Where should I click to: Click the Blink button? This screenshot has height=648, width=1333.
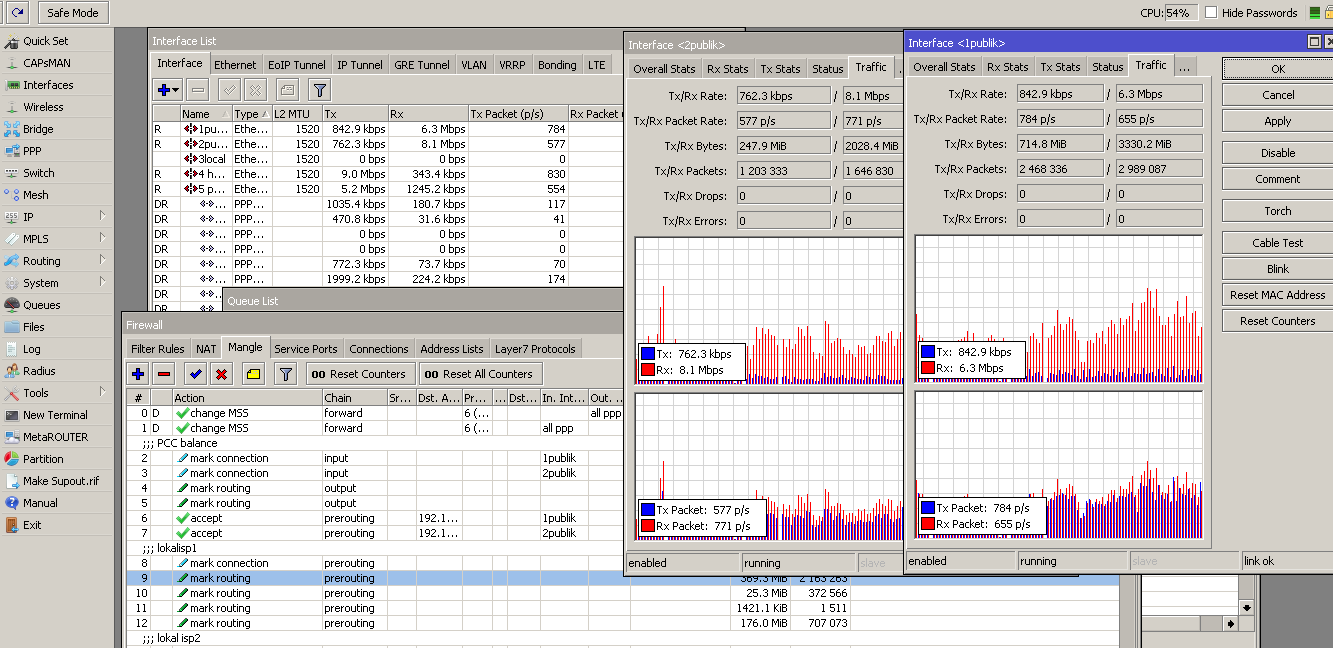coord(1277,269)
